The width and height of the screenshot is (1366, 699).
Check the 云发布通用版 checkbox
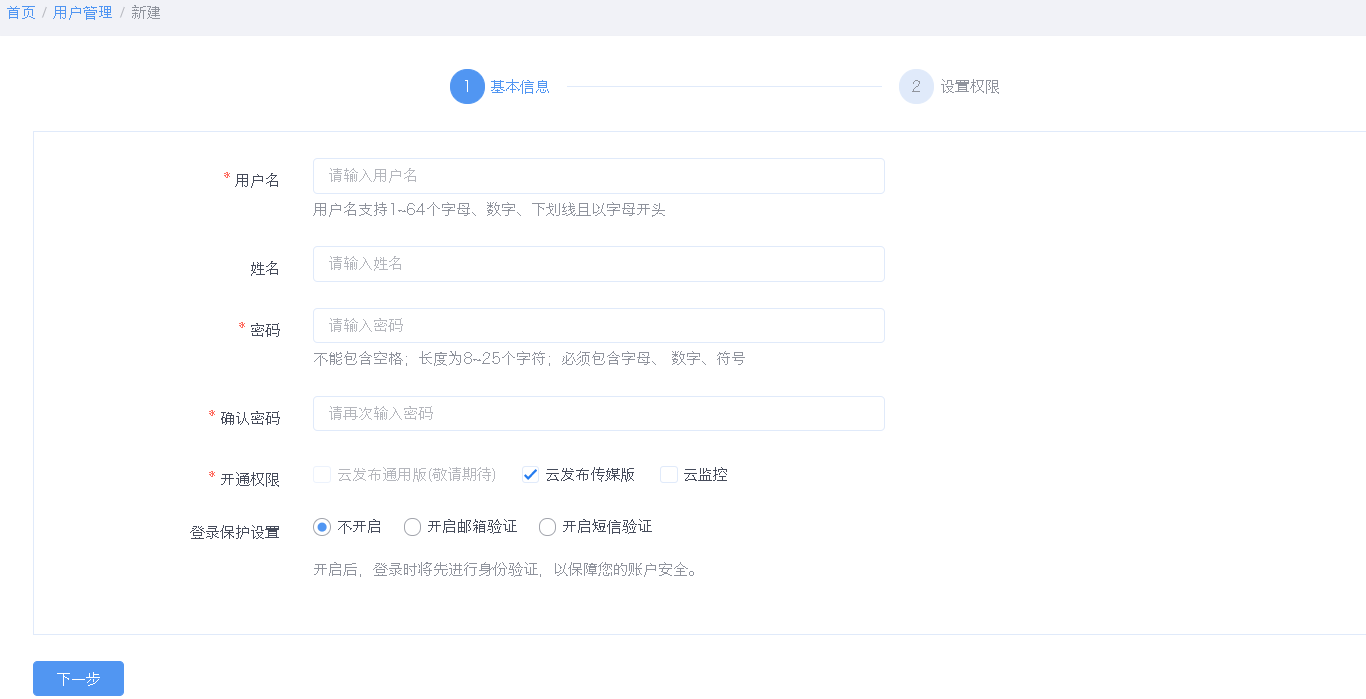[x=322, y=475]
